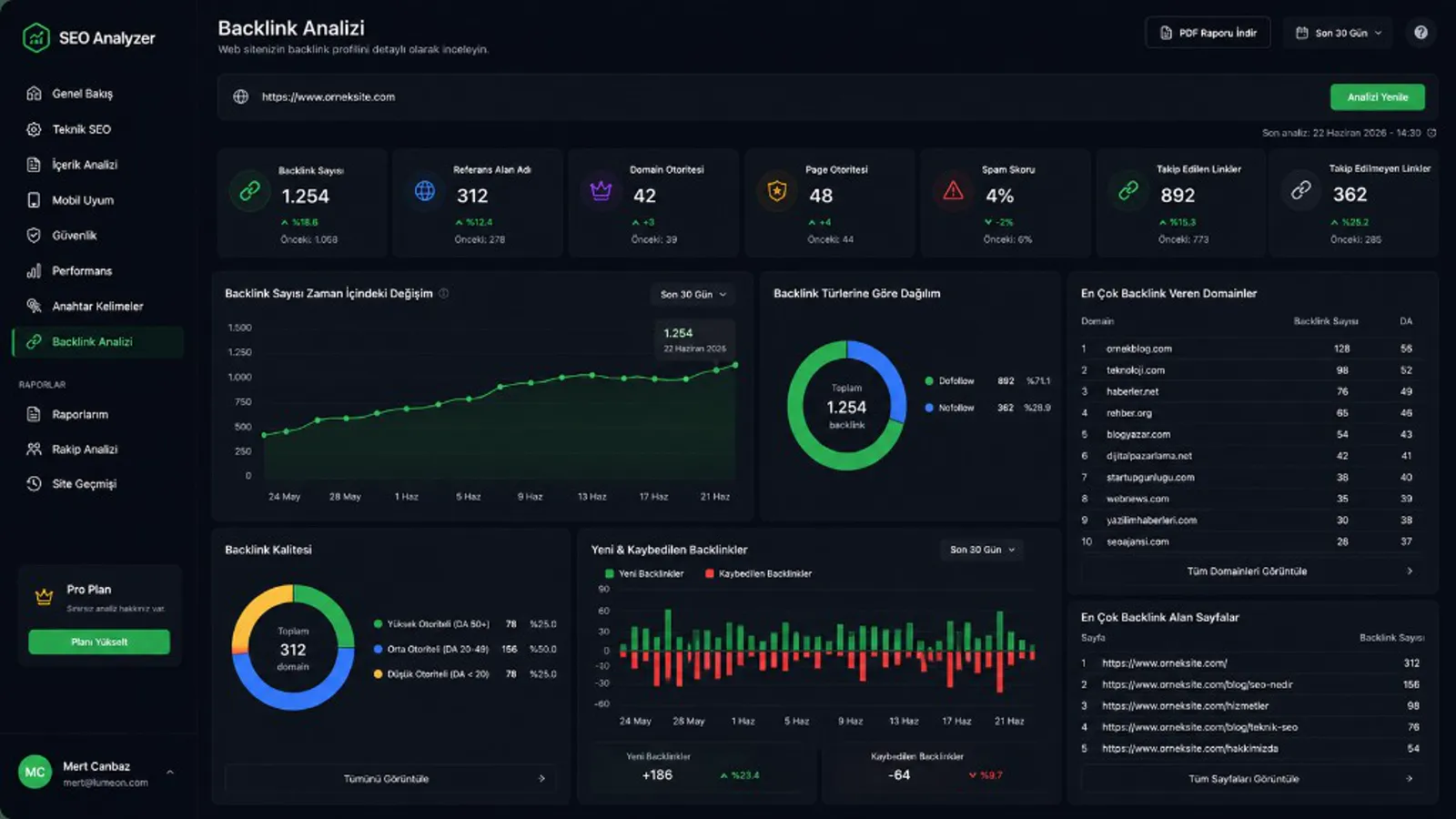Click the Spam Skoru warning triangle icon

pyautogui.click(x=953, y=191)
